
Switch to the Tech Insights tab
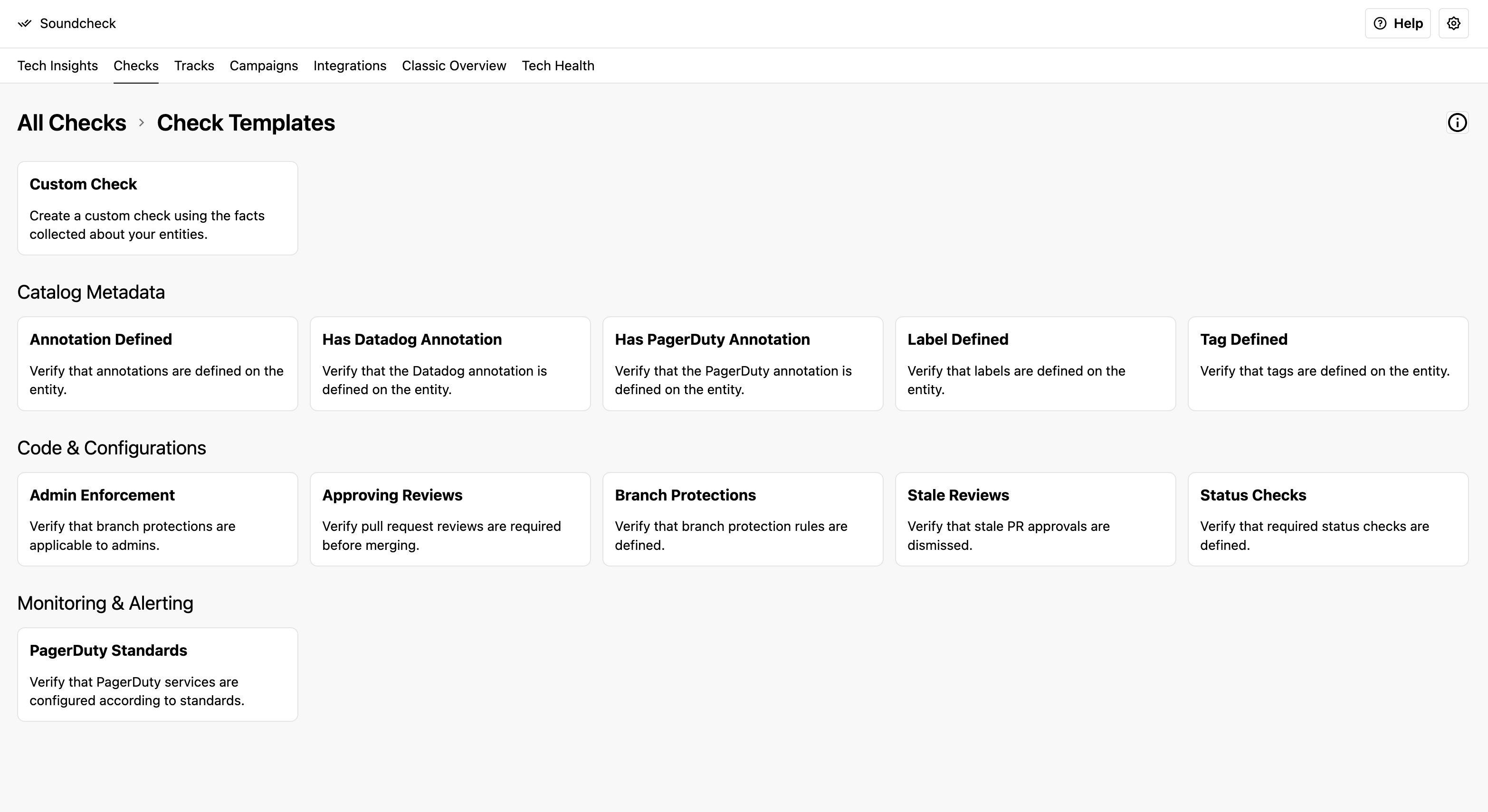58,66
